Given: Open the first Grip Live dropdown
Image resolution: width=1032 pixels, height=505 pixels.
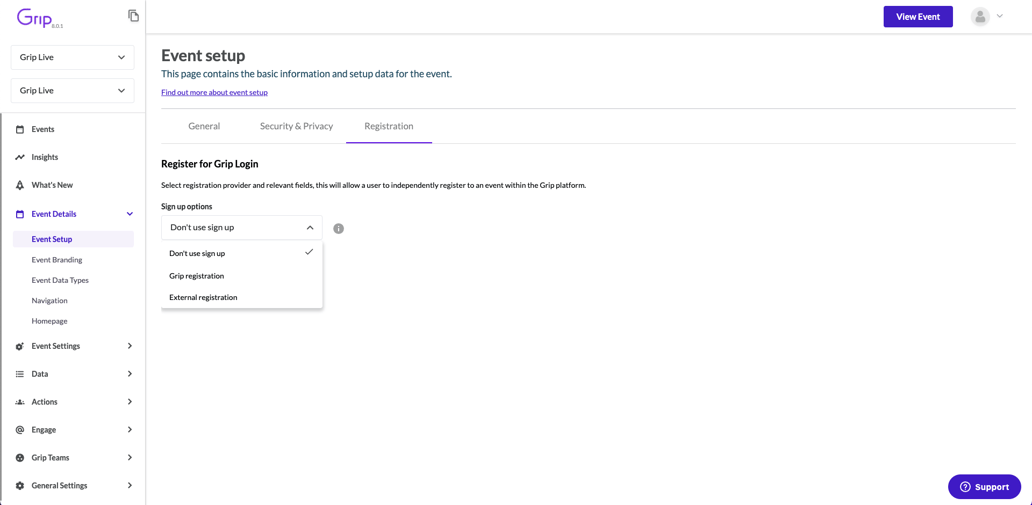Looking at the screenshot, I should tap(72, 57).
